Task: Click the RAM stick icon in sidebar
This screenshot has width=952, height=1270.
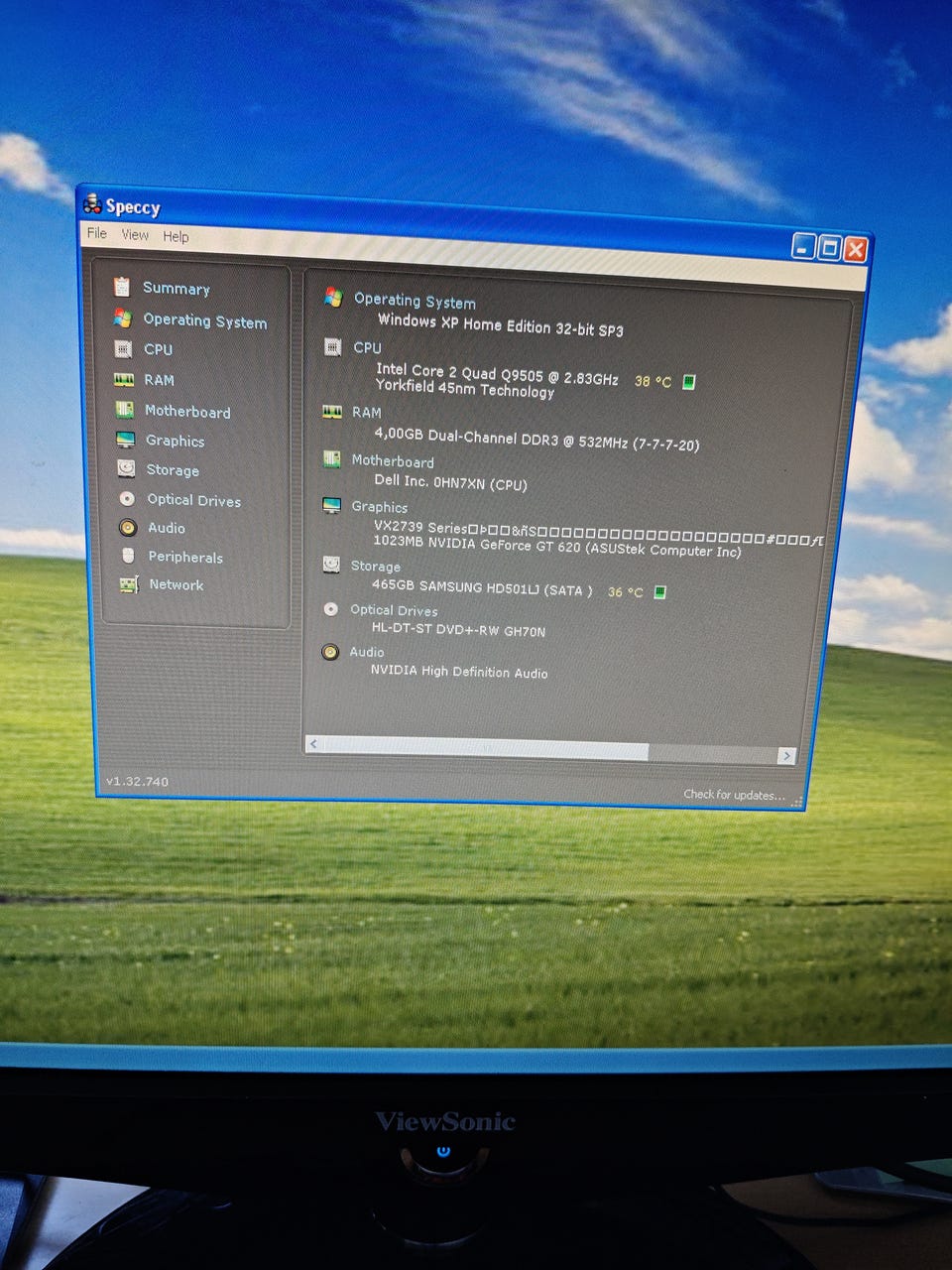Action: point(124,379)
